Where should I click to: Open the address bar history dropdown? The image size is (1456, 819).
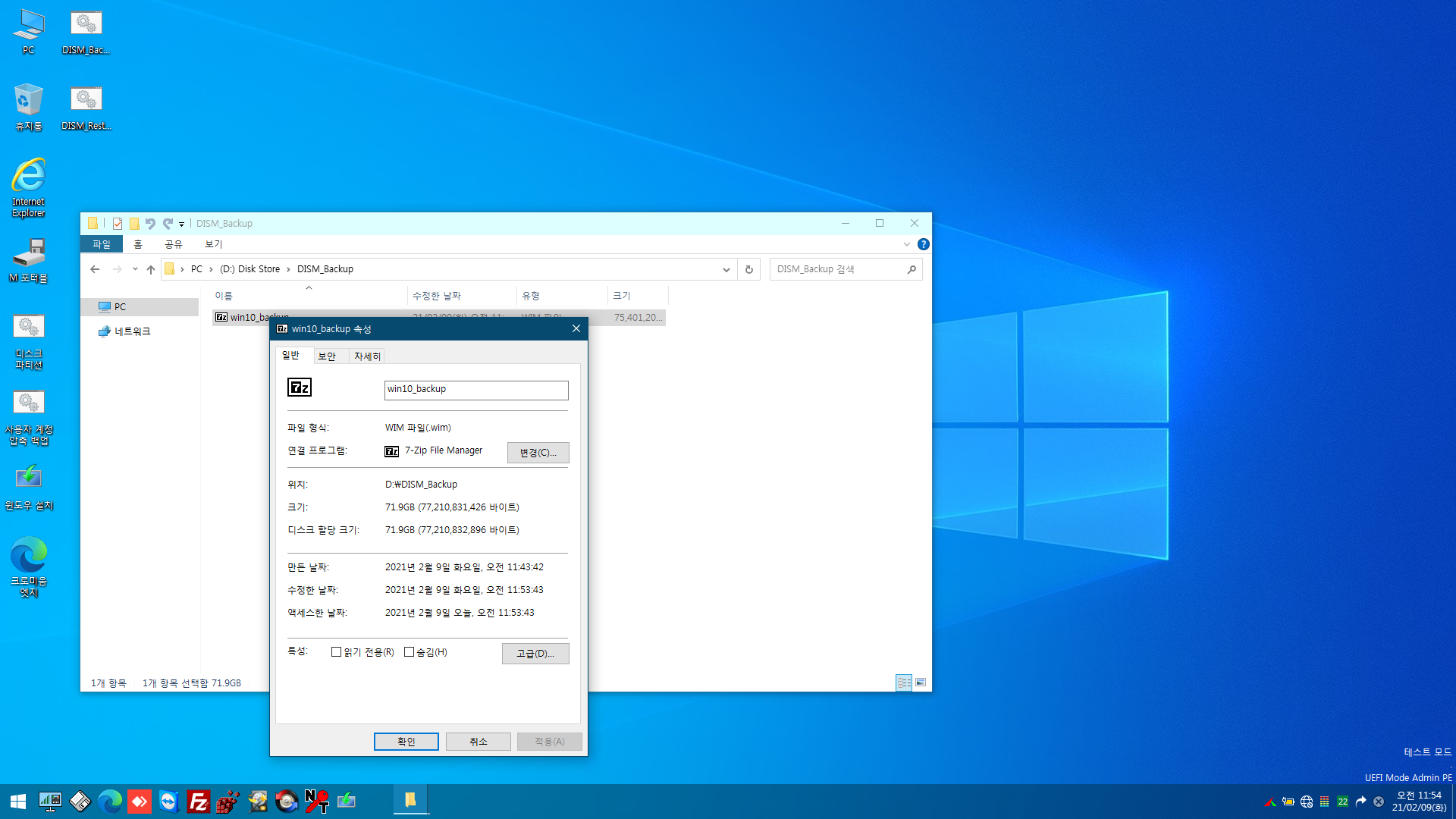[x=726, y=269]
